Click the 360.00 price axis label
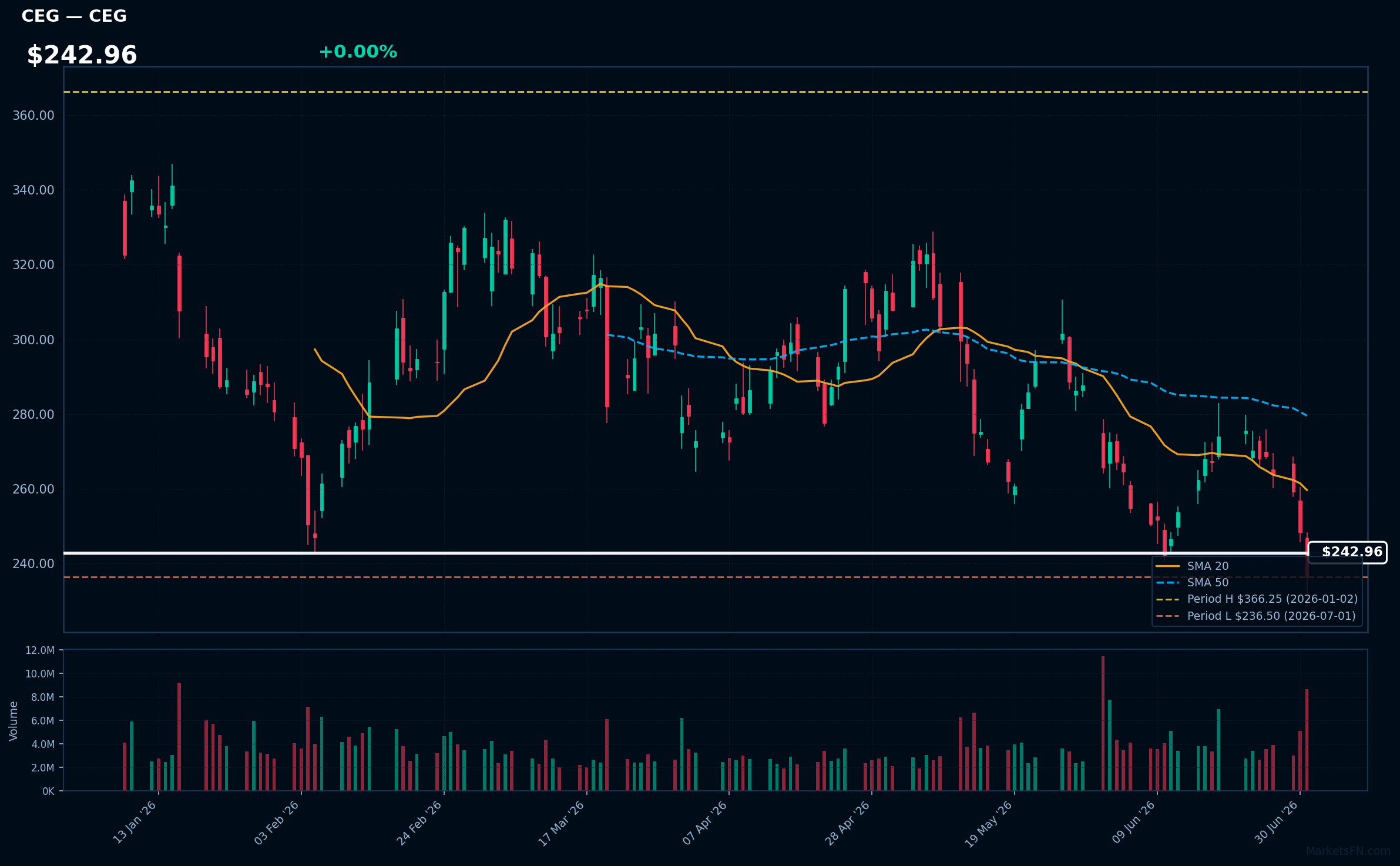1400x866 pixels. [x=33, y=116]
